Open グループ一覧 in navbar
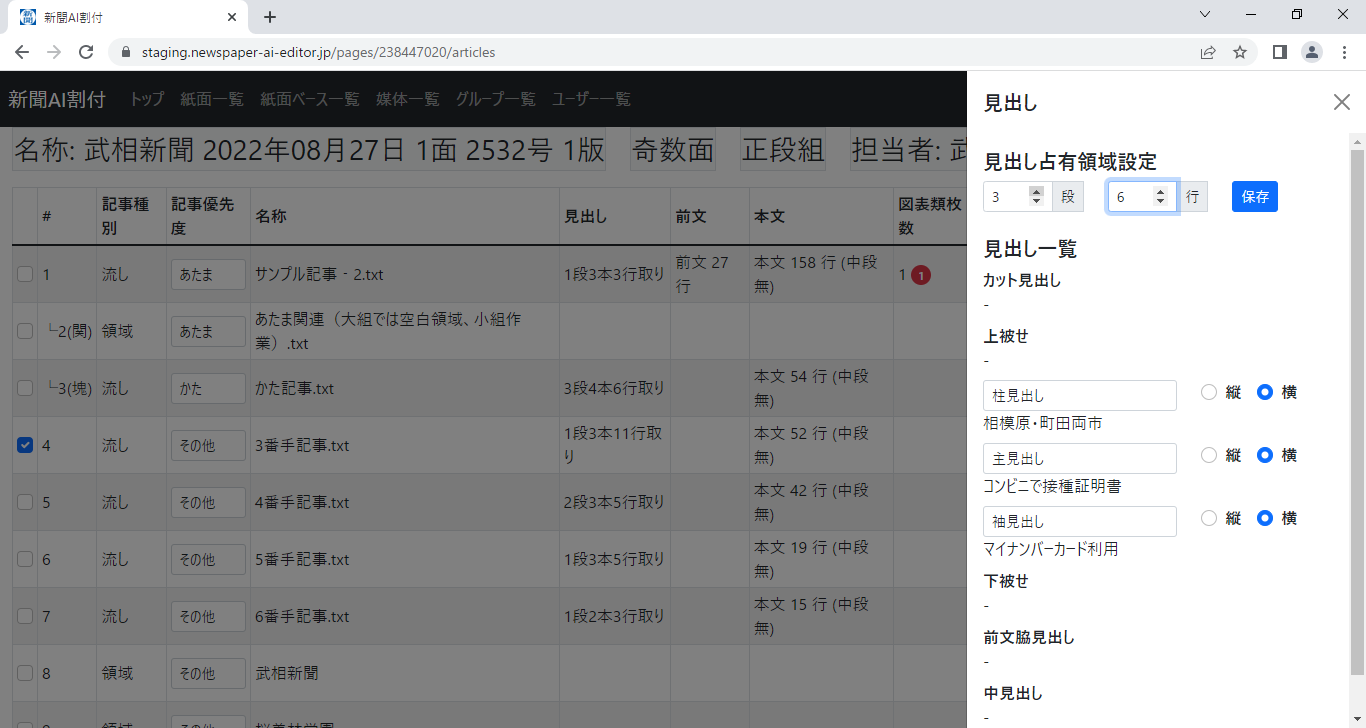The width and height of the screenshot is (1366, 728). 496,99
